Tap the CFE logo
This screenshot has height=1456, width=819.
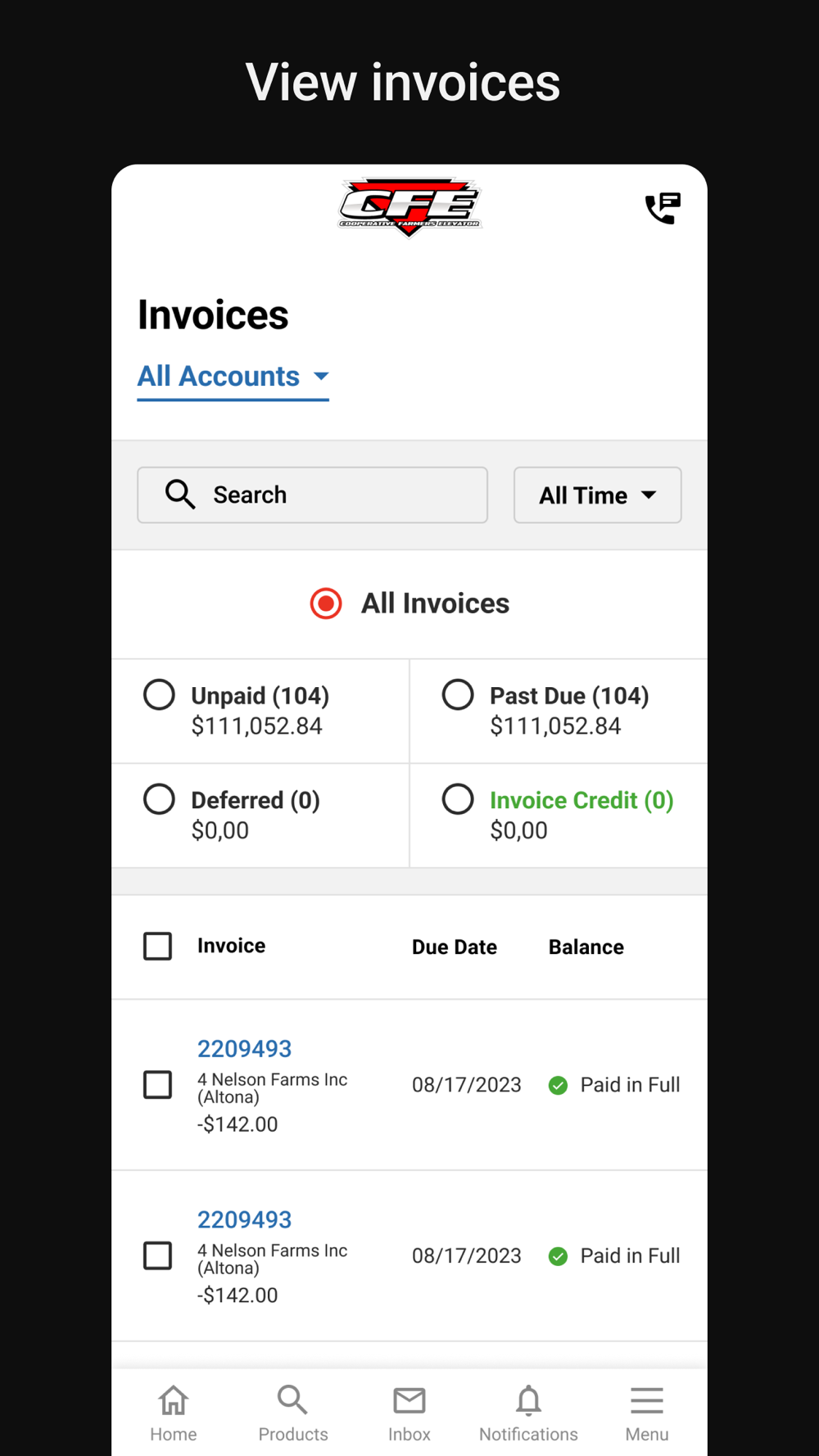pos(409,207)
